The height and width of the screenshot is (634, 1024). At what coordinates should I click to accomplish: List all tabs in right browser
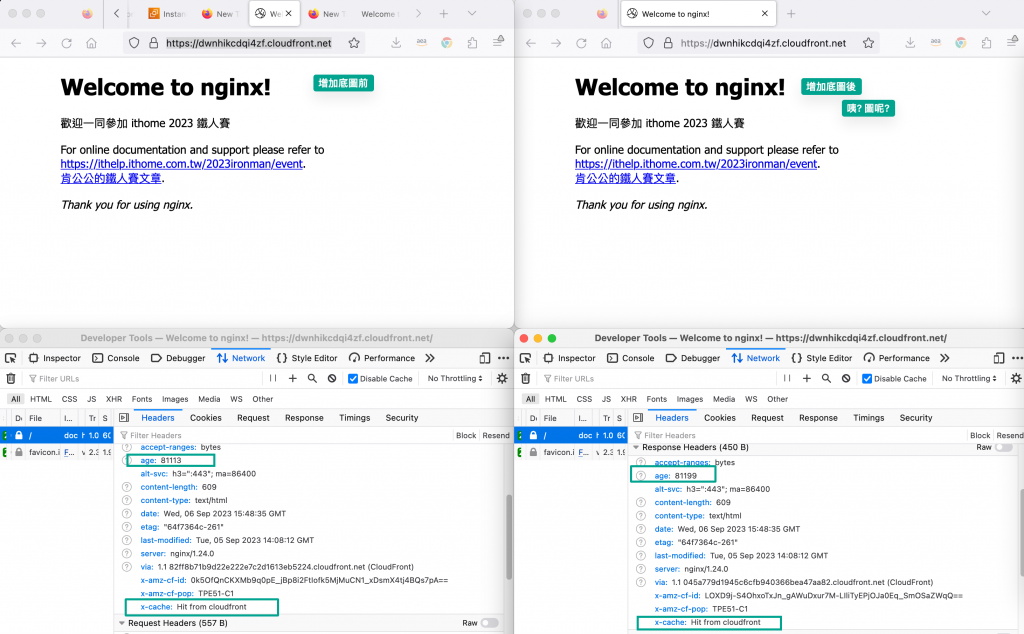(x=986, y=14)
